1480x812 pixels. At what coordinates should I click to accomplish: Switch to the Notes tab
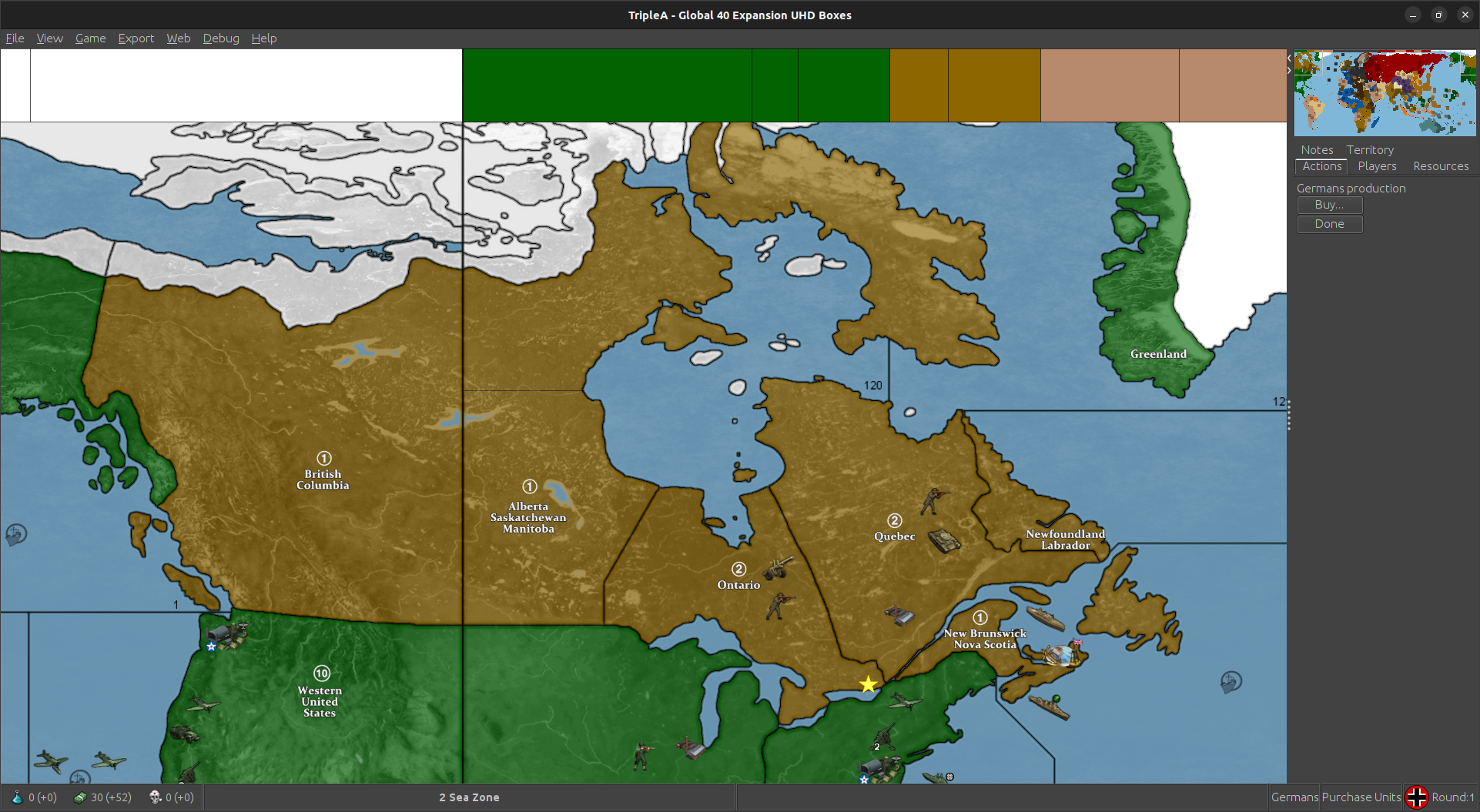coord(1317,150)
